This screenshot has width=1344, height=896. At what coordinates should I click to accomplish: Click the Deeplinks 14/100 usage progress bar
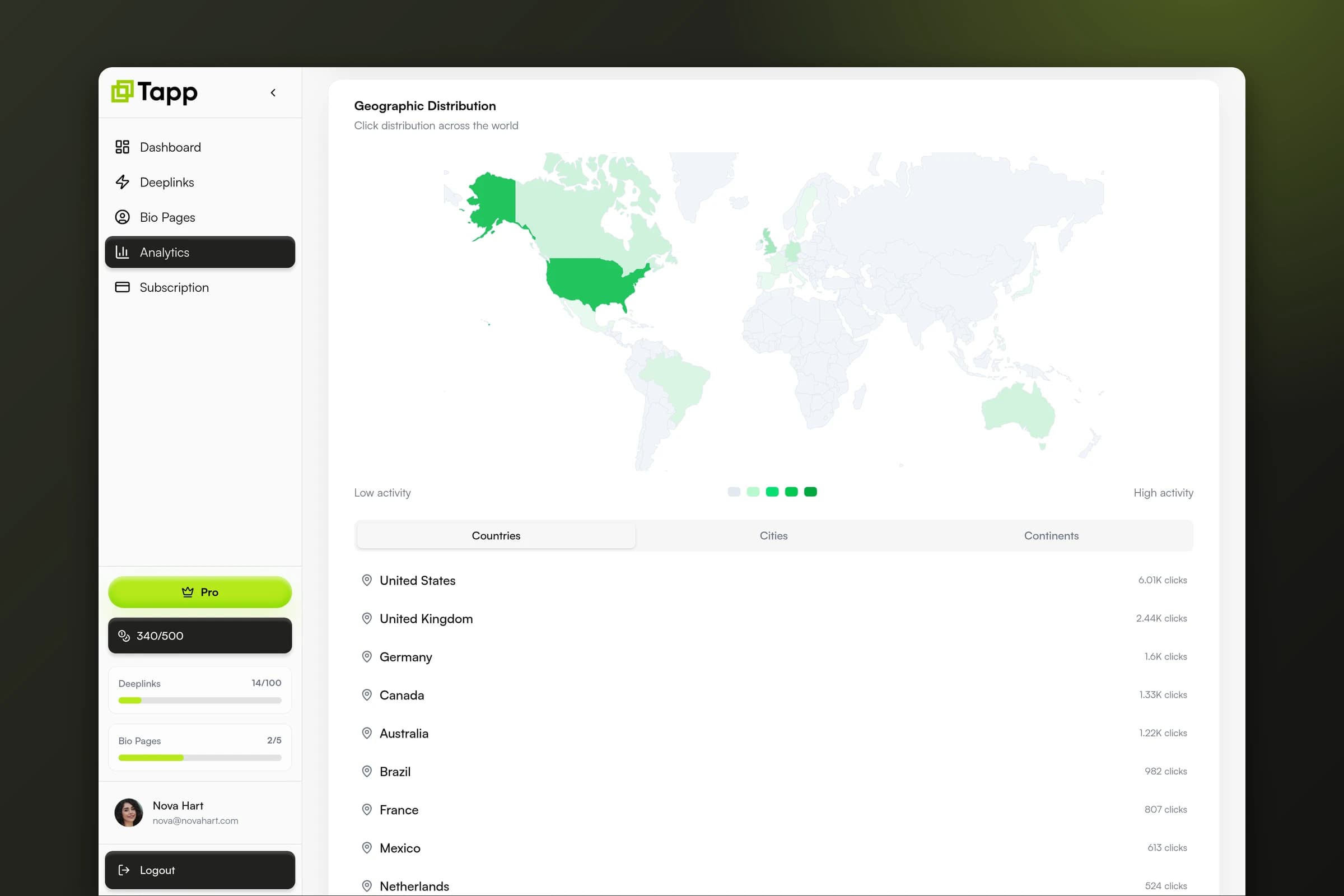[200, 700]
